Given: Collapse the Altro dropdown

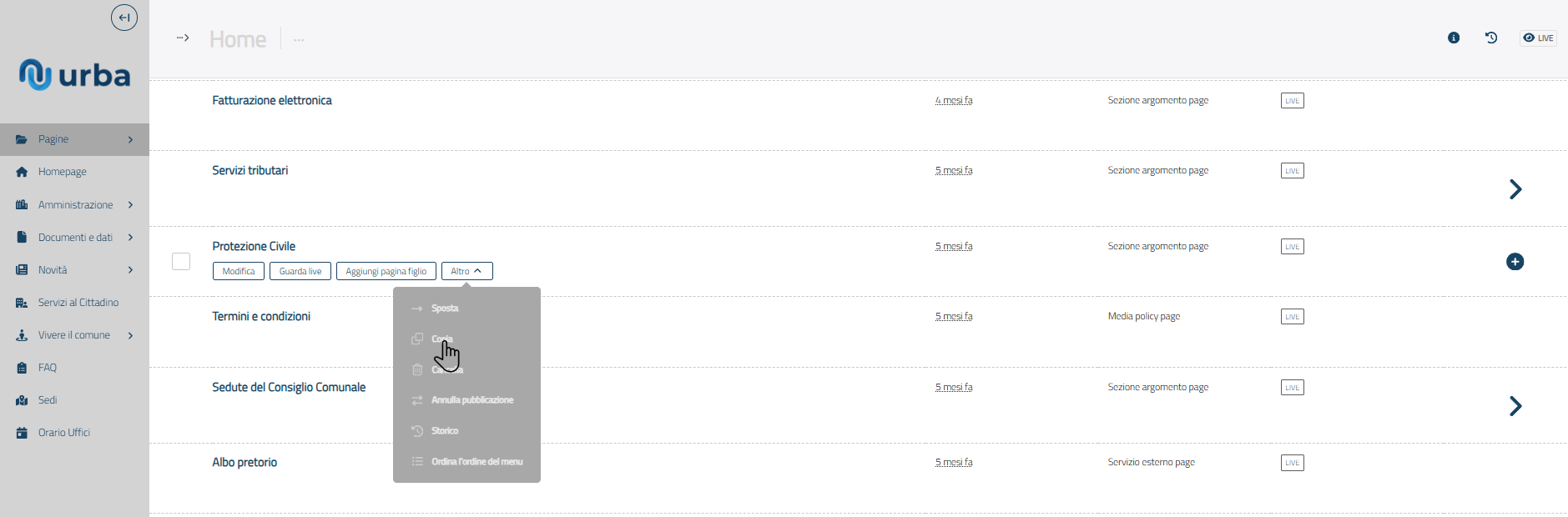Looking at the screenshot, I should 466,271.
